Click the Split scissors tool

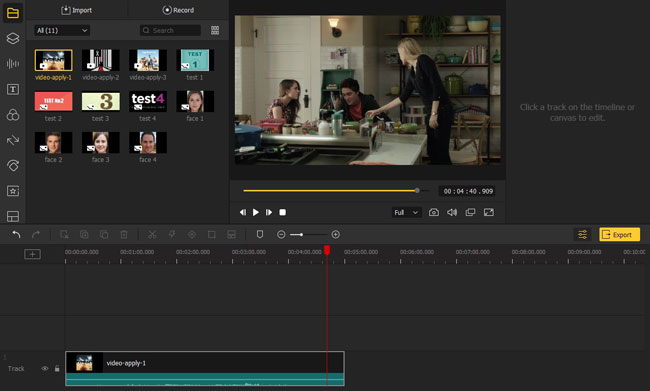point(152,235)
